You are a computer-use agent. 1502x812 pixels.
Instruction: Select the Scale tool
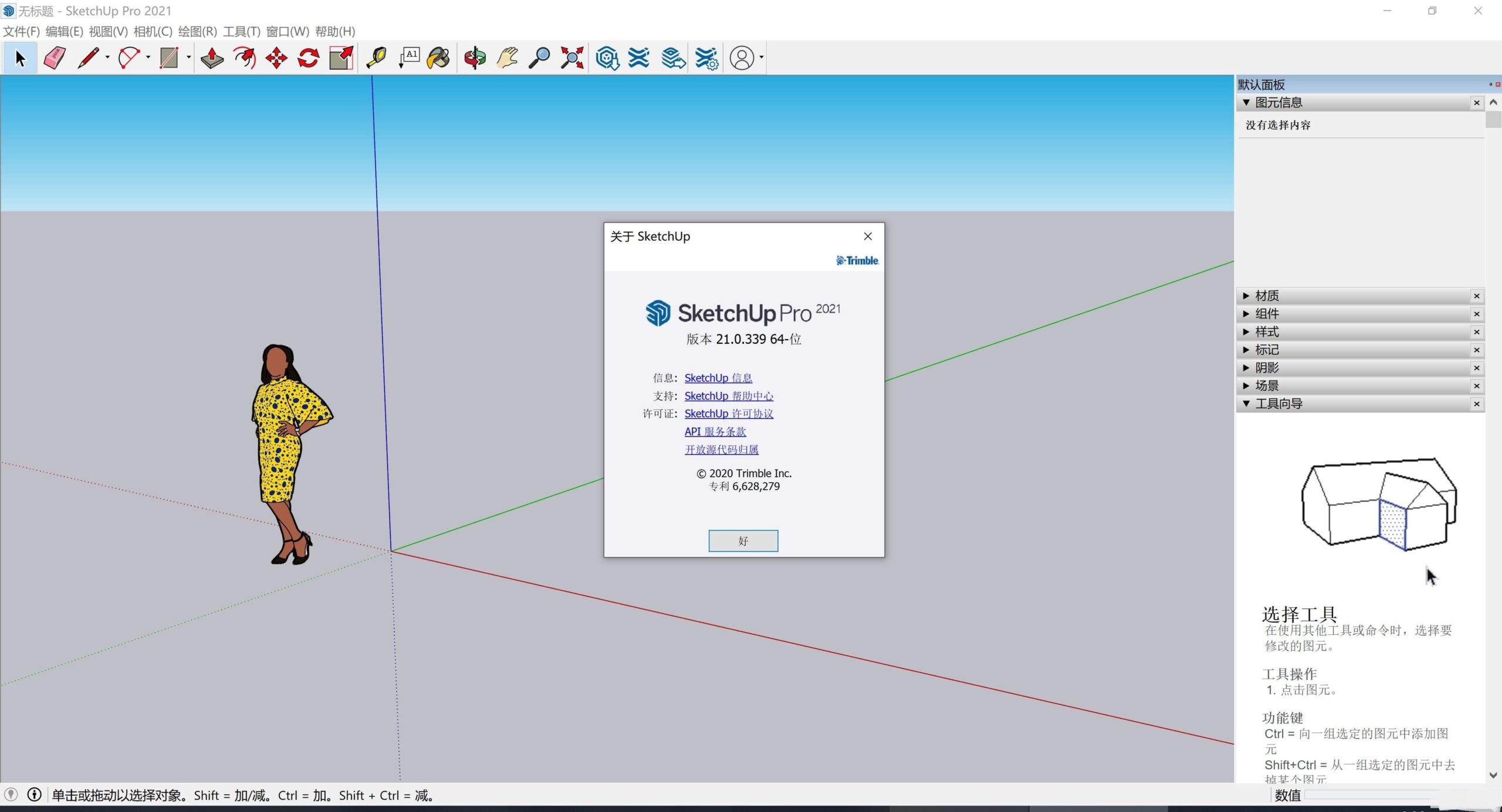pos(341,58)
